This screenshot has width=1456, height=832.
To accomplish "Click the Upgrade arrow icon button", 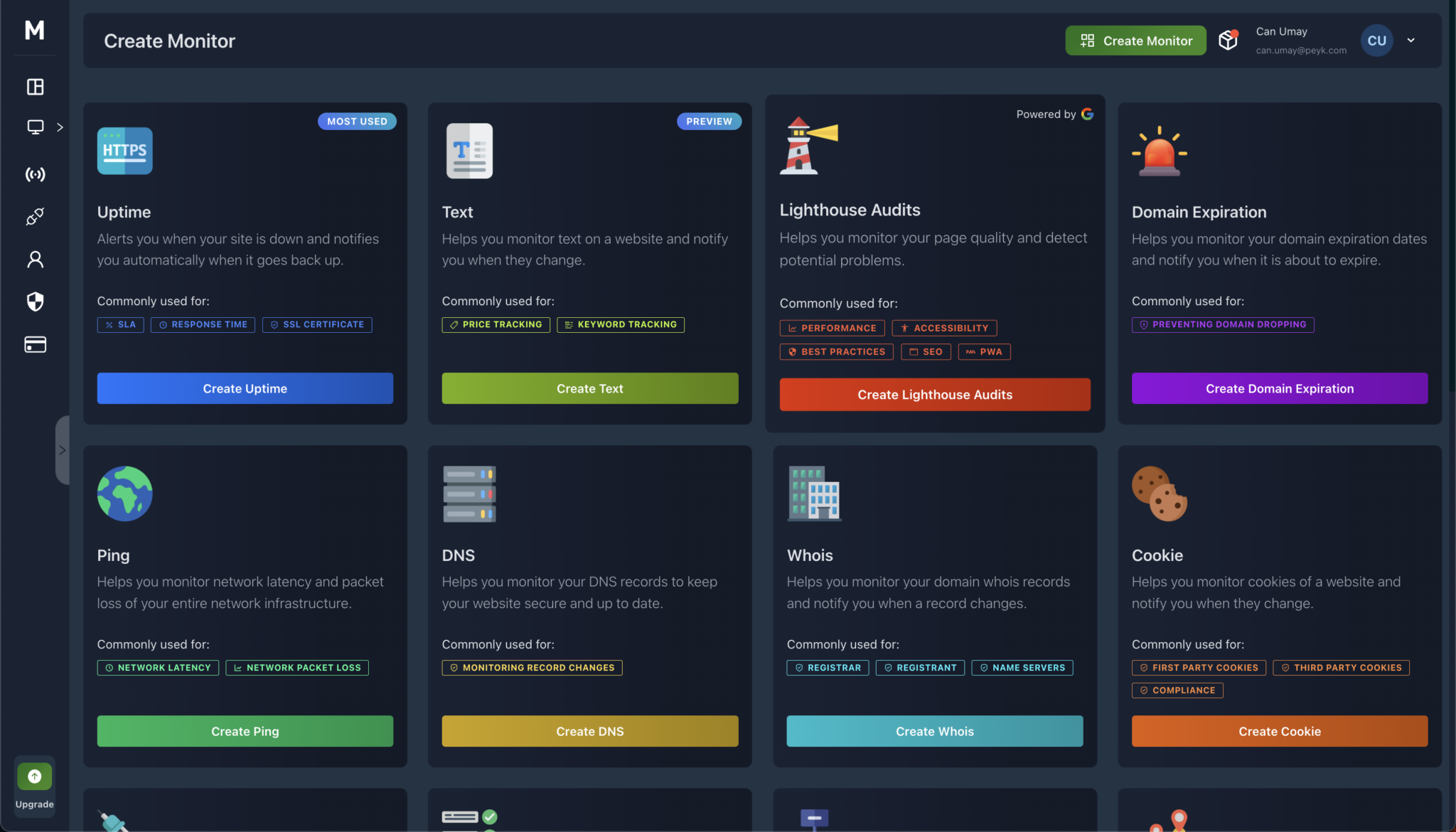I will click(35, 777).
